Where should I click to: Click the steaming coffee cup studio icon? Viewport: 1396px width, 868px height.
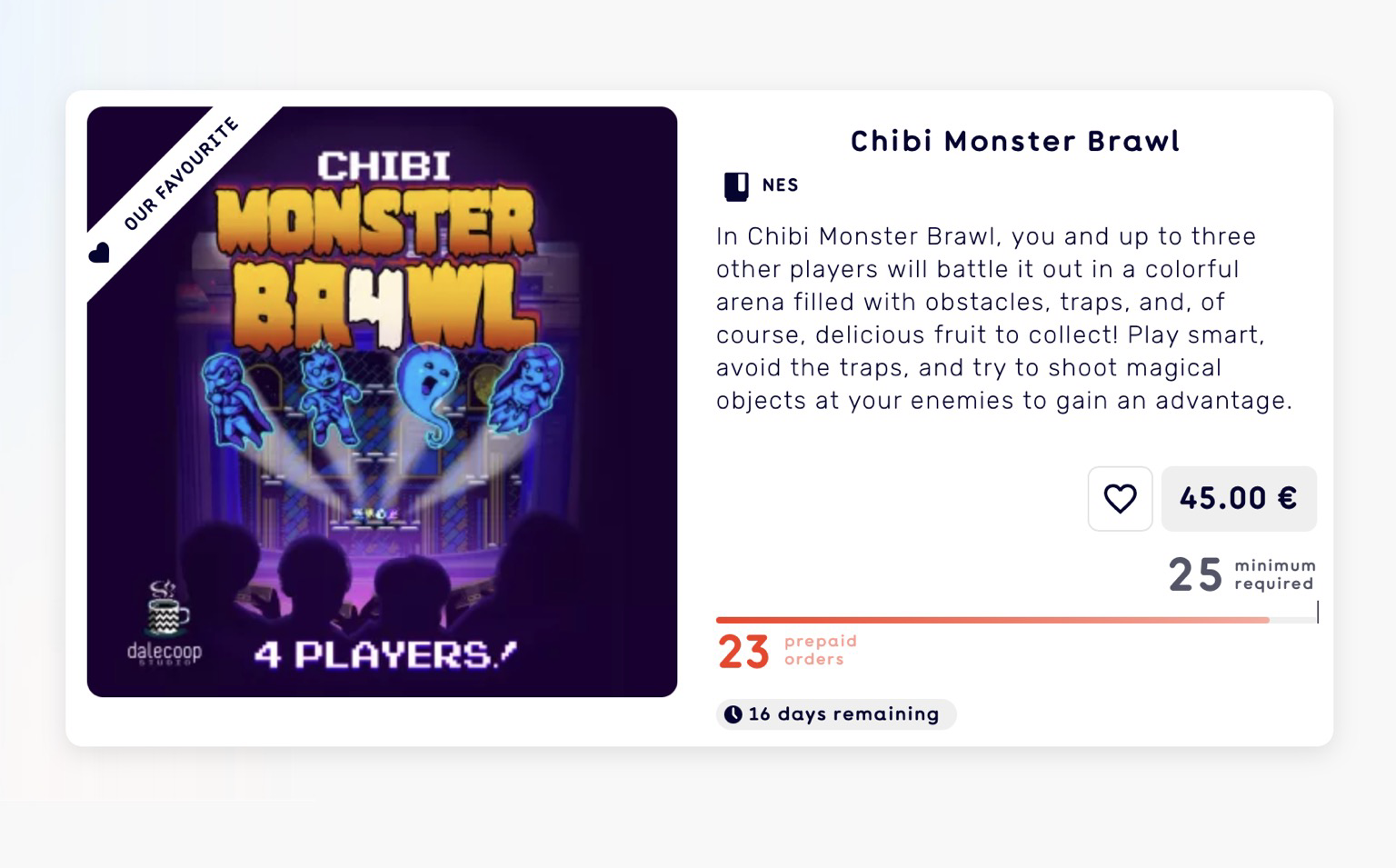coord(167,608)
